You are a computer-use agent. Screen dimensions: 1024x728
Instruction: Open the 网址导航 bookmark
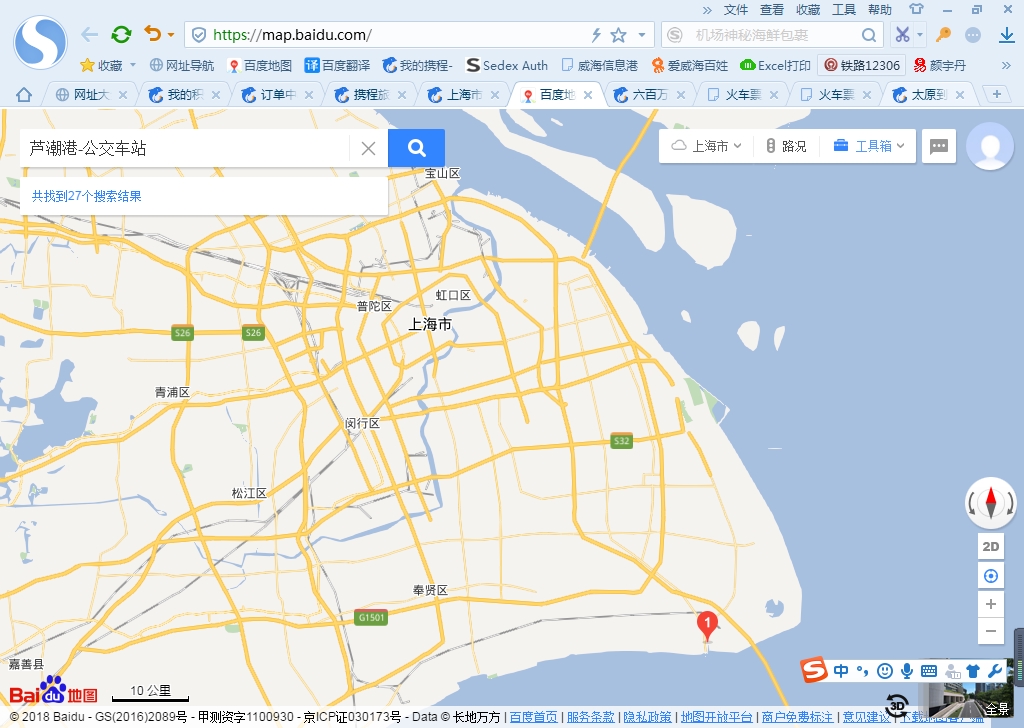point(182,65)
